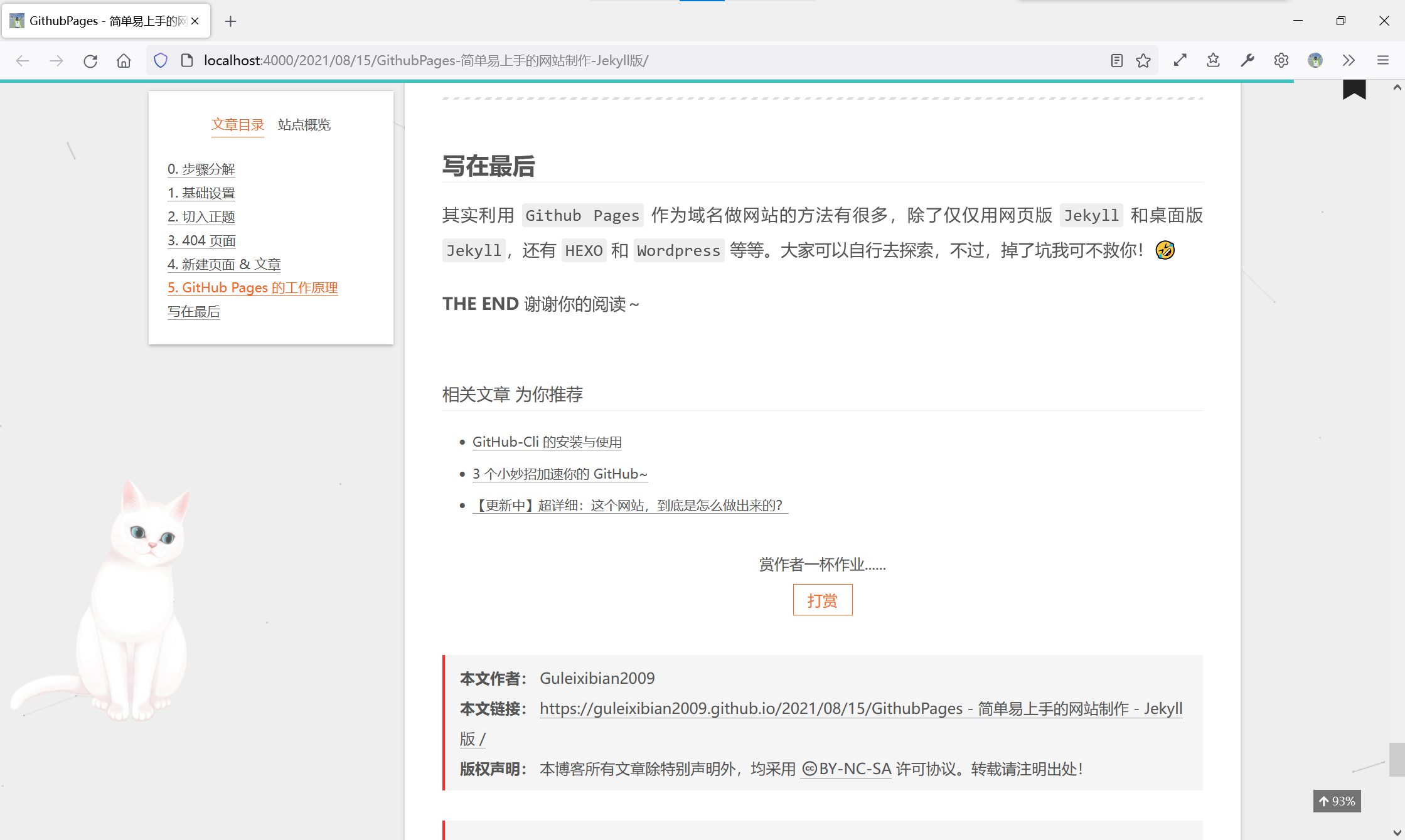The width and height of the screenshot is (1405, 840).
Task: Open the tracking protection shield icon
Action: (161, 61)
